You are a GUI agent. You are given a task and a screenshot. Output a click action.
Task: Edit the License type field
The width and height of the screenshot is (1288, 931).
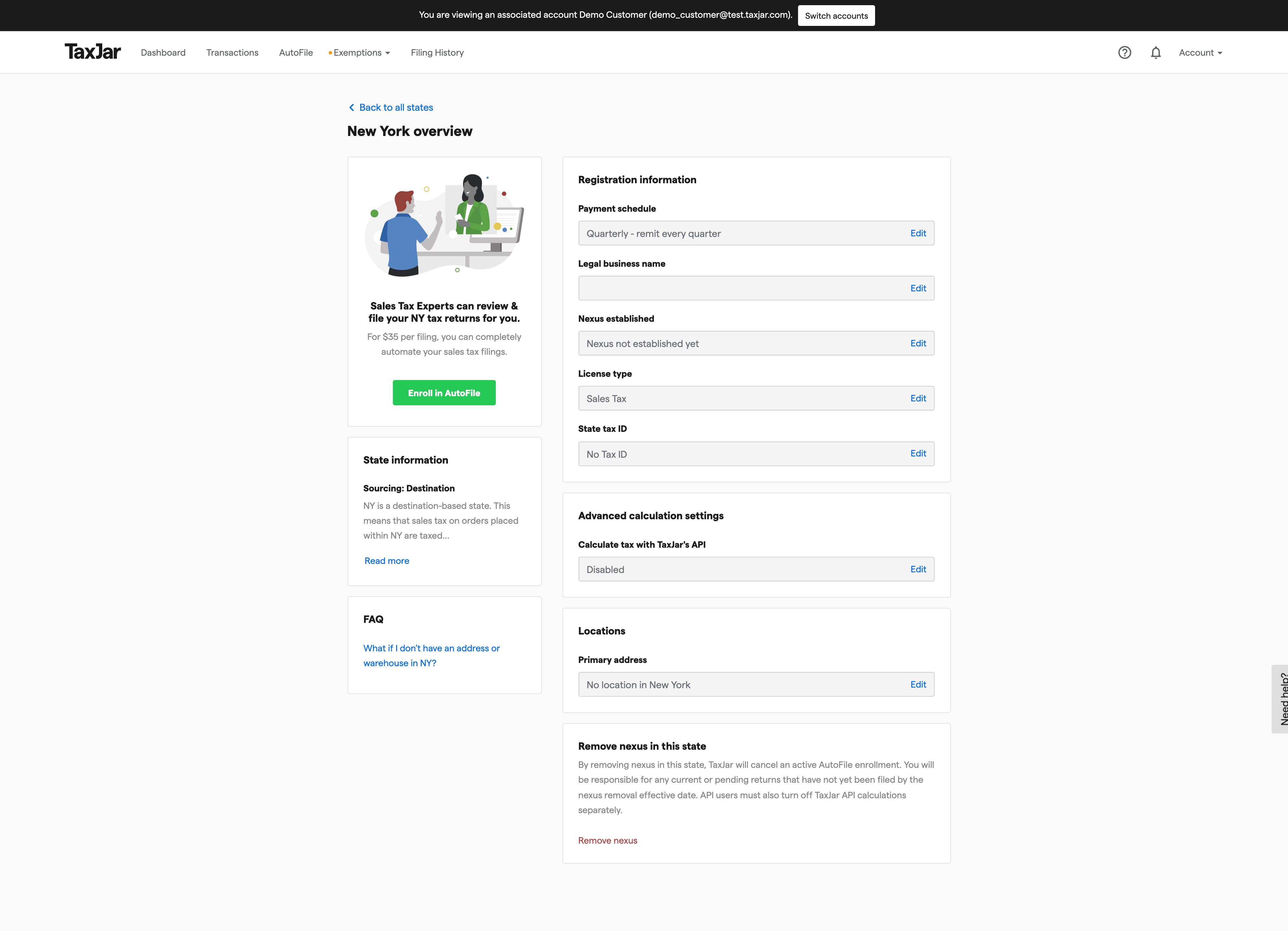[x=918, y=398]
